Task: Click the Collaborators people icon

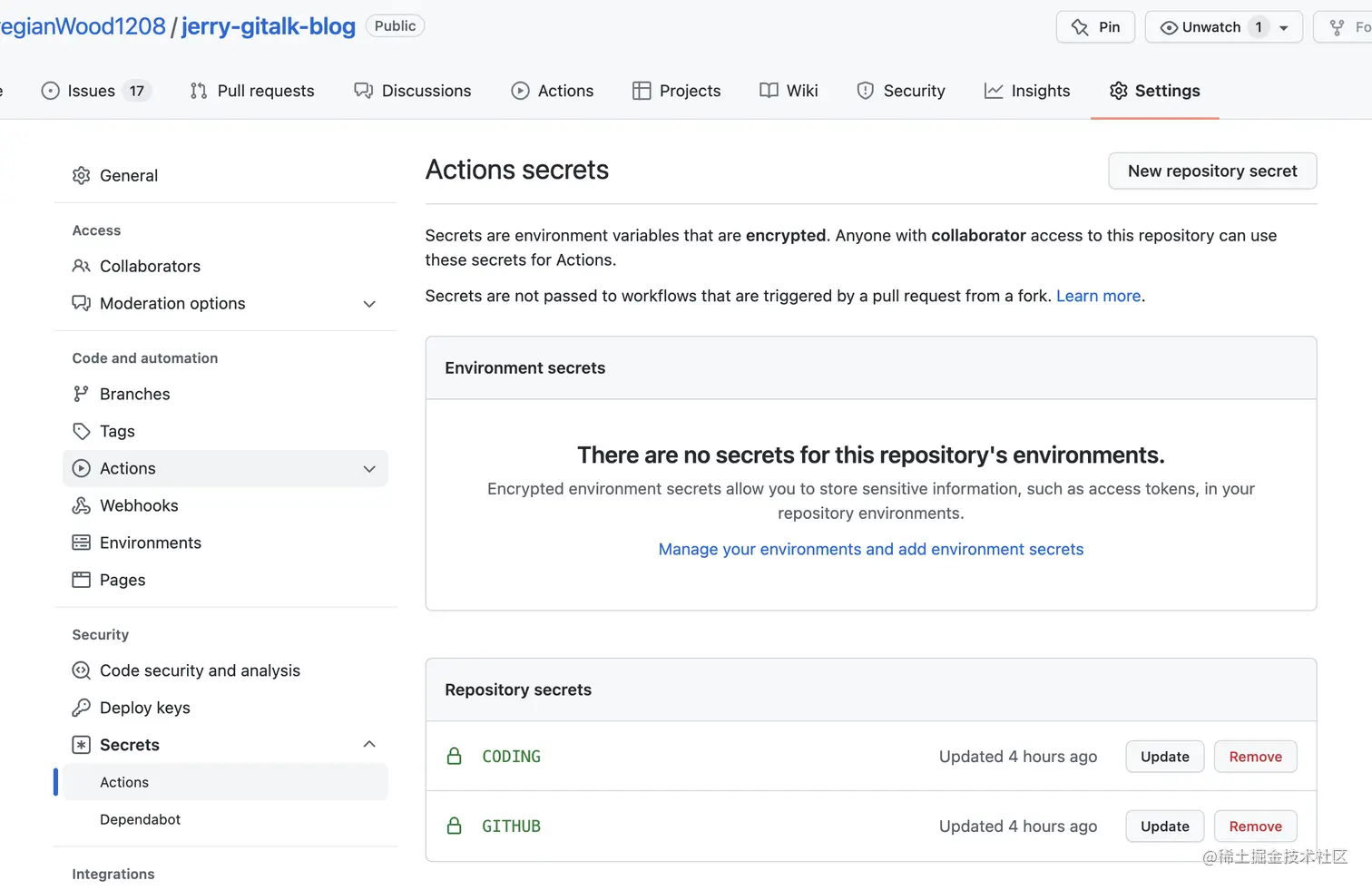Action: click(81, 266)
